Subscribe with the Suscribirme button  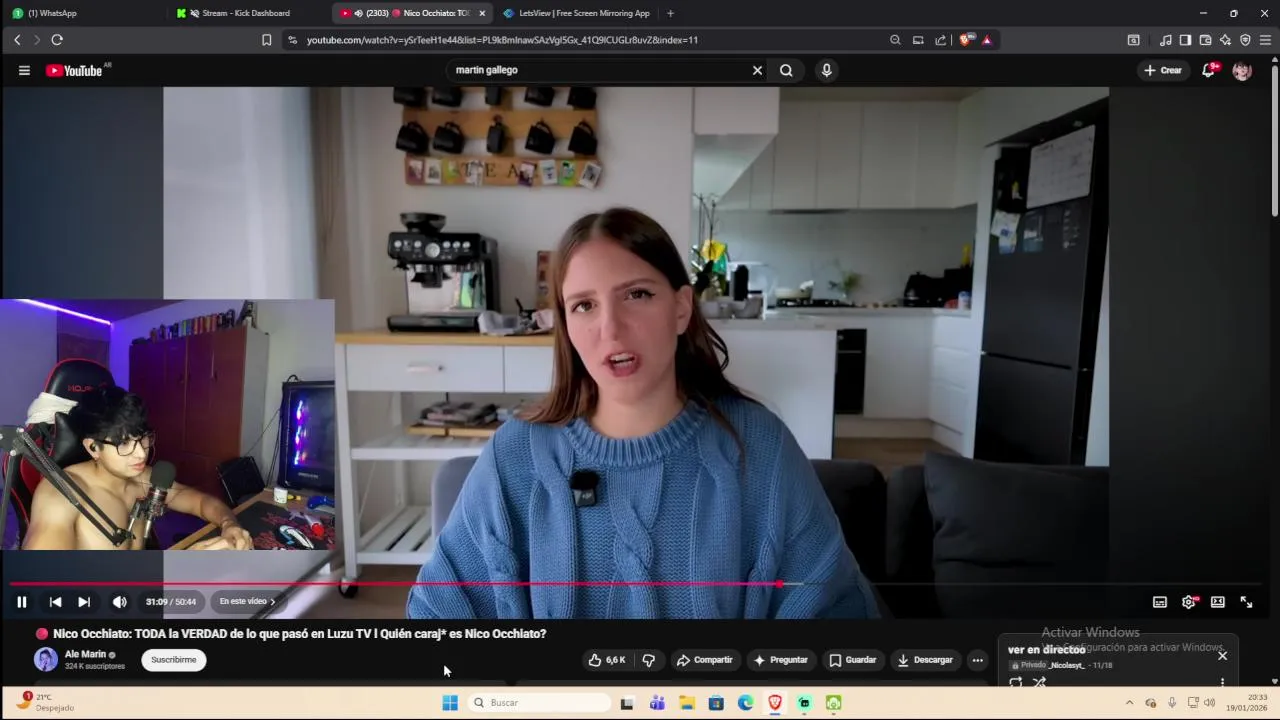(x=174, y=660)
